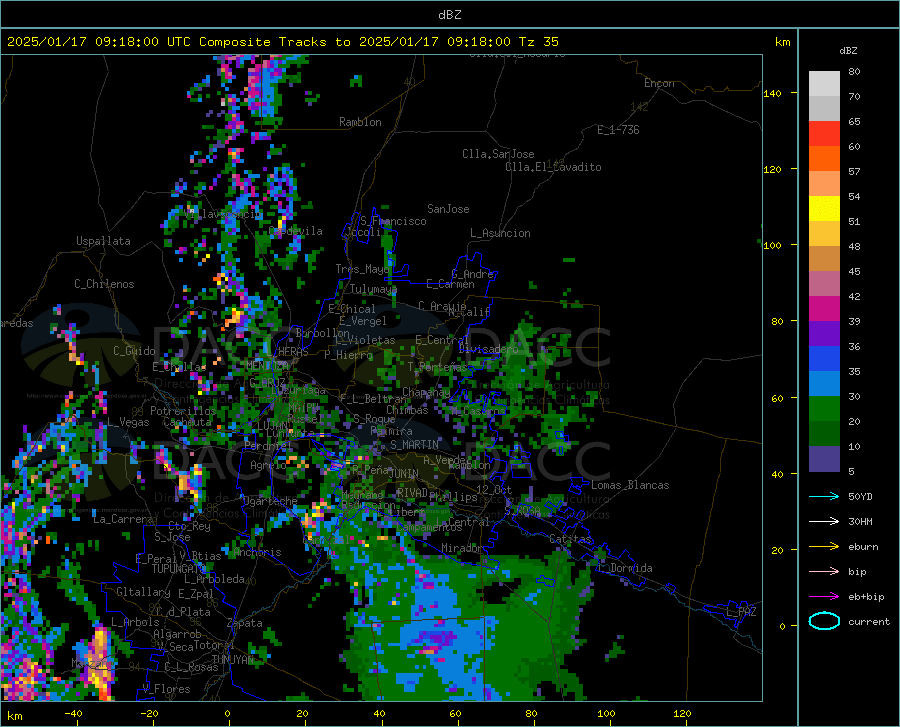The width and height of the screenshot is (900, 727).
Task: Click the -20 tick on horizontal km axis
Action: click(x=149, y=713)
